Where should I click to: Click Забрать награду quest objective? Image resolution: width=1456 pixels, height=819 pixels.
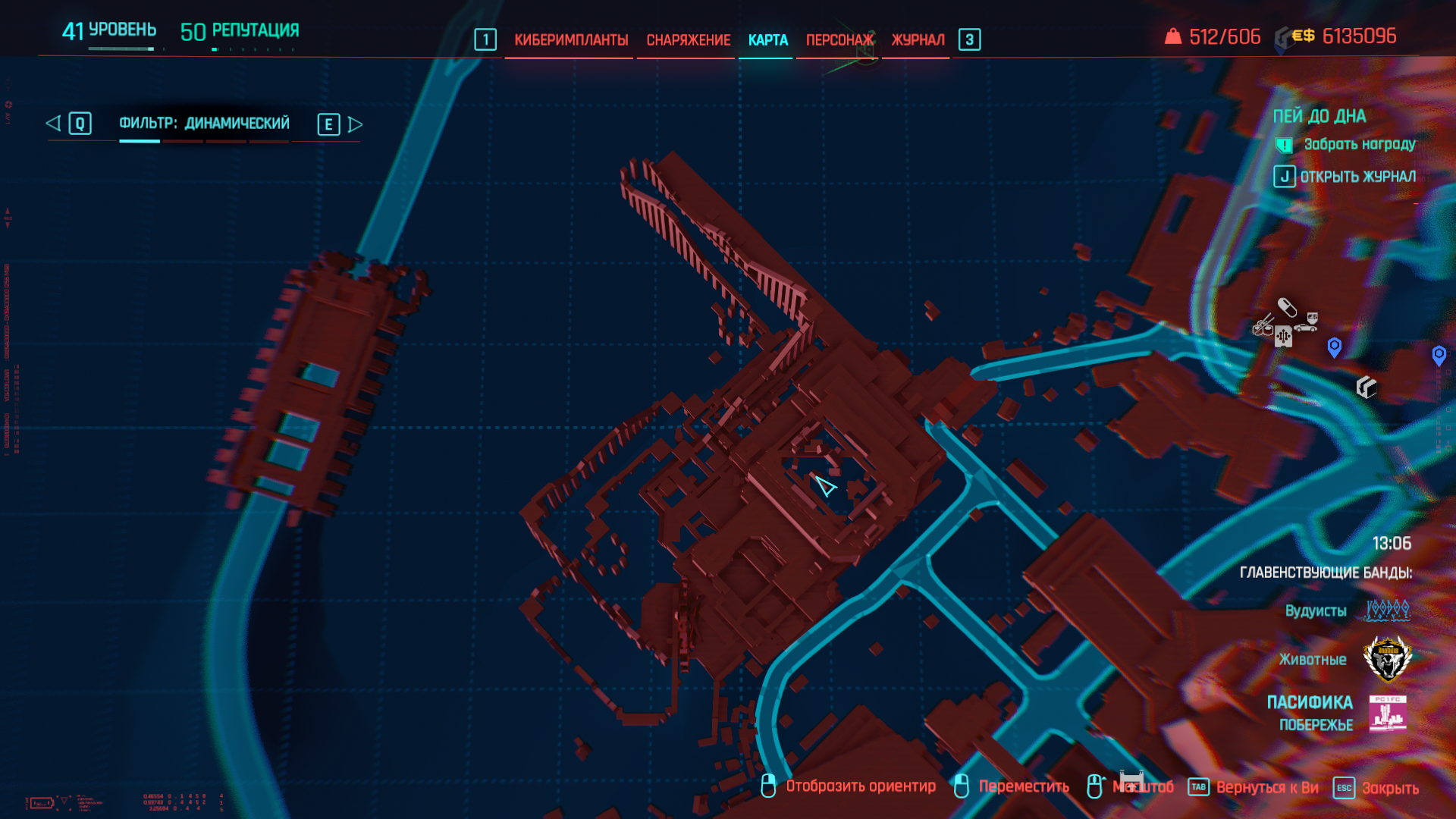point(1360,144)
